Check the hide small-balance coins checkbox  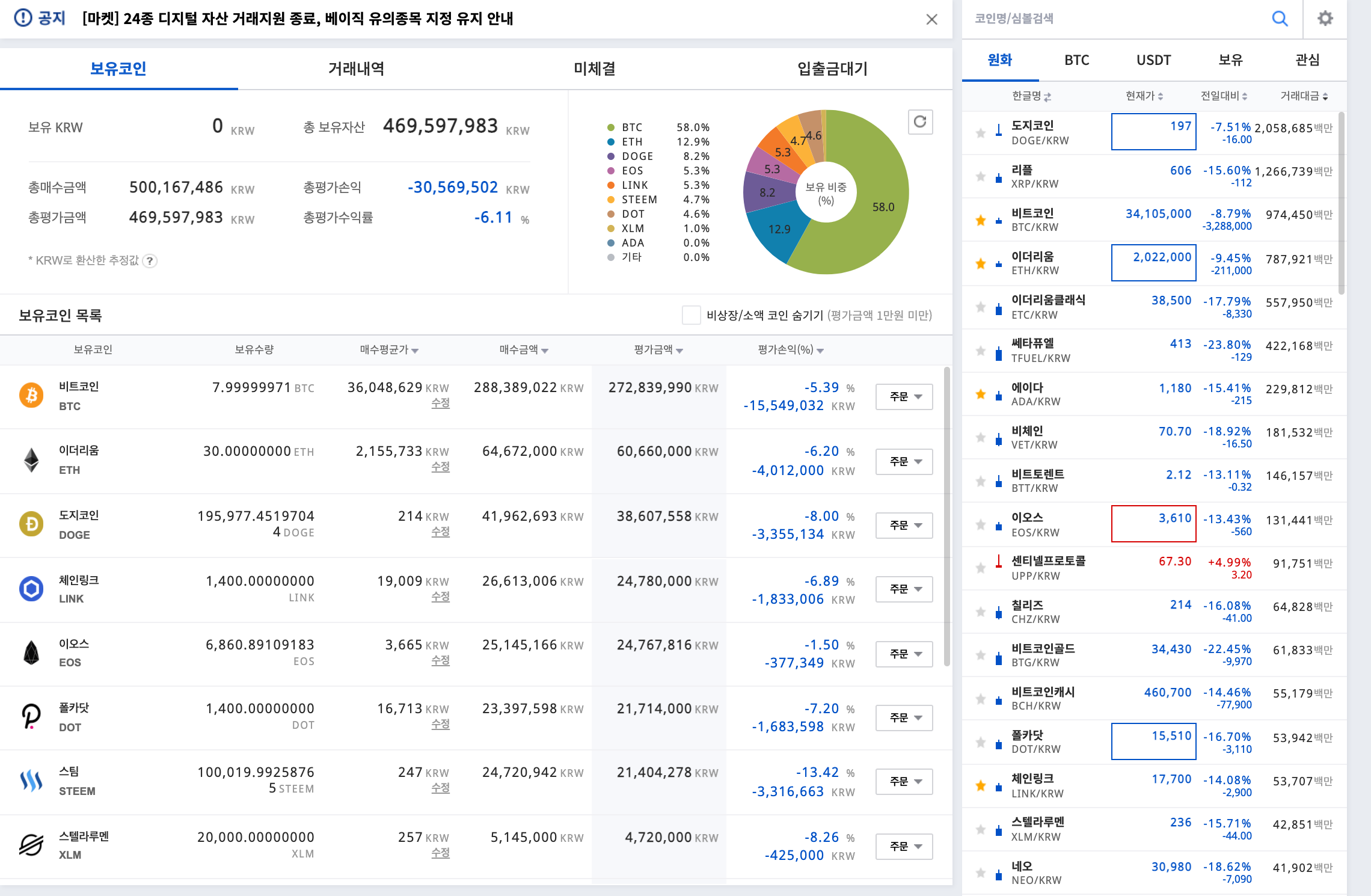pyautogui.click(x=691, y=315)
